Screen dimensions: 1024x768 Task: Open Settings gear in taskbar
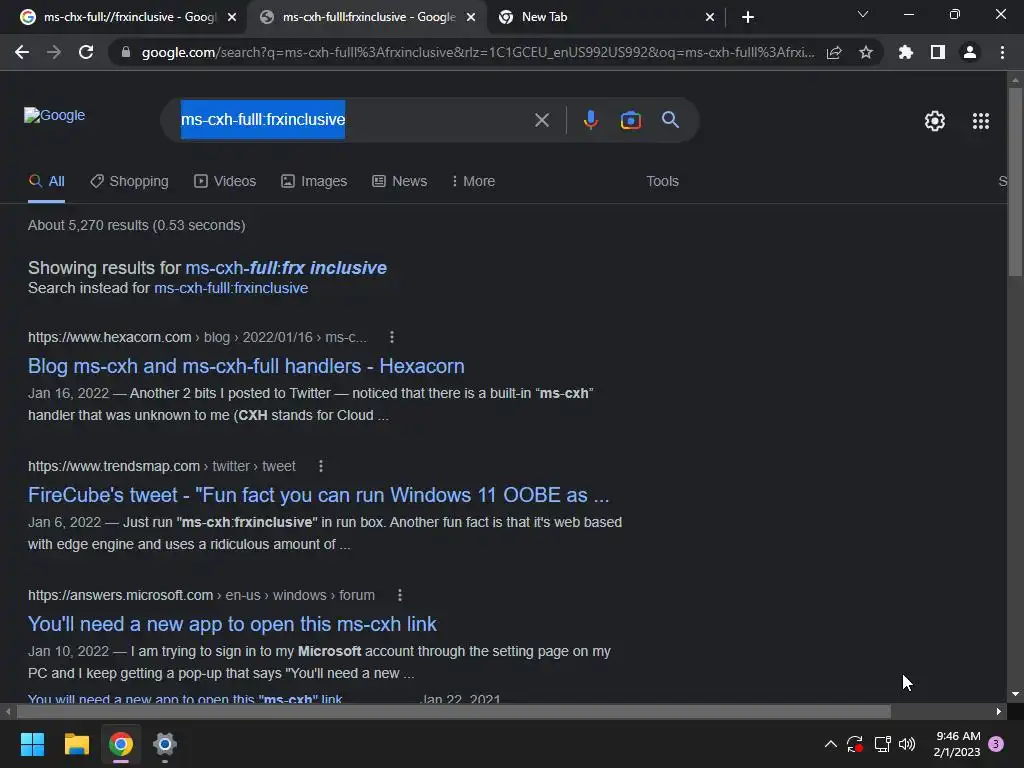[165, 744]
